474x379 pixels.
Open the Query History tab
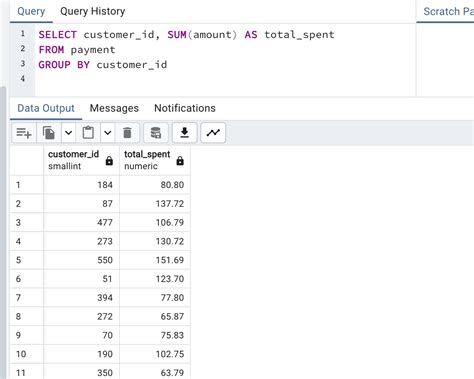tap(93, 11)
